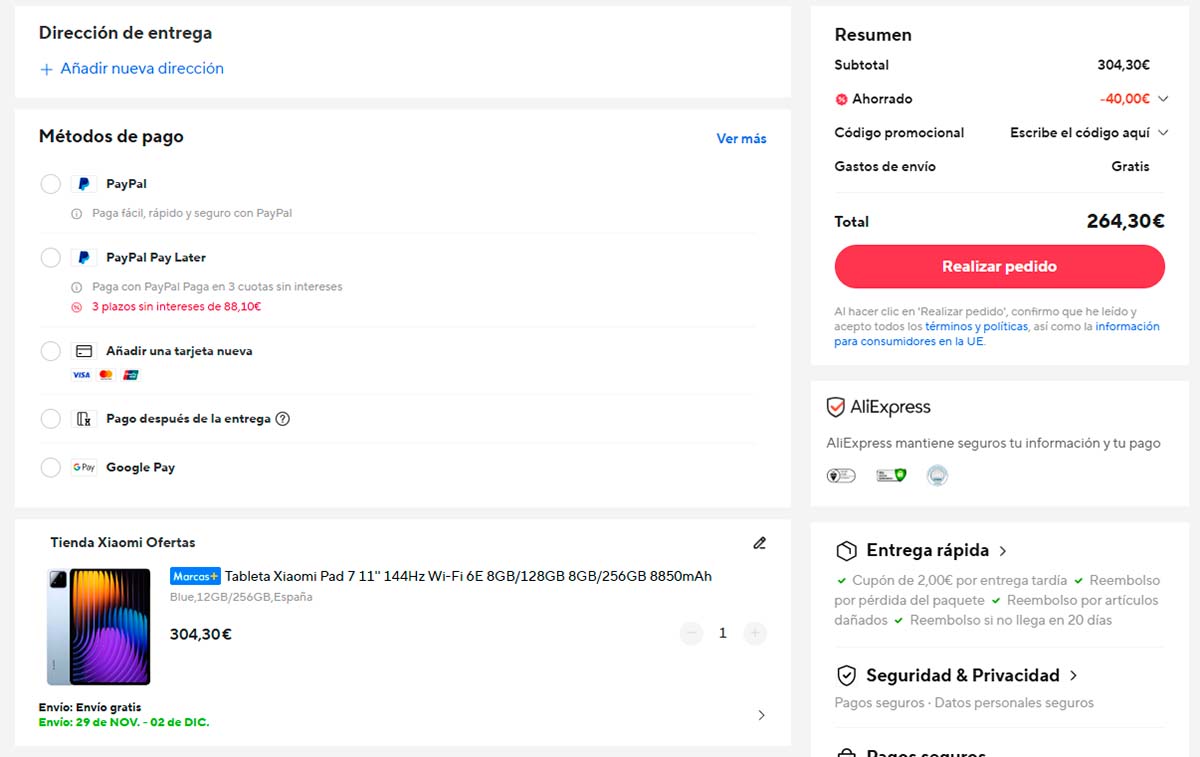Select Google Pay as payment method
Image resolution: width=1200 pixels, height=757 pixels.
pyautogui.click(x=50, y=467)
